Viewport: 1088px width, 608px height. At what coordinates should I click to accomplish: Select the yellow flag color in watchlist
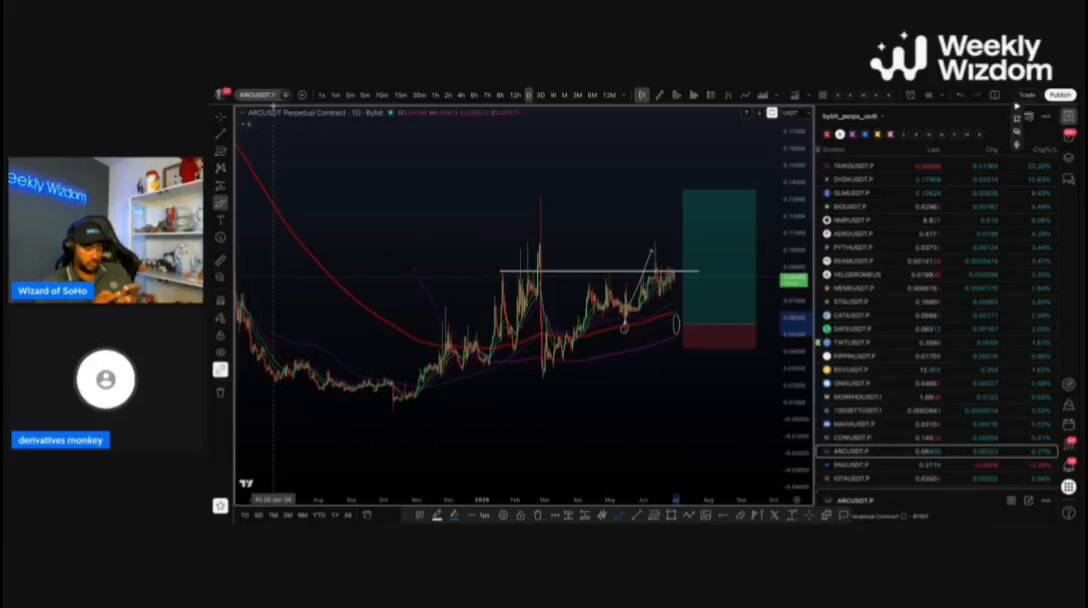tap(878, 134)
